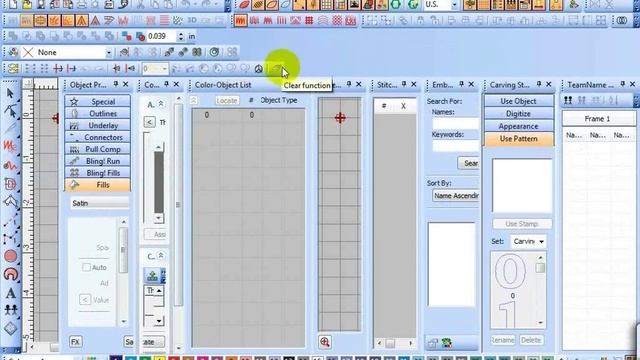
Task: Open the None thread dropdown
Action: pos(109,53)
